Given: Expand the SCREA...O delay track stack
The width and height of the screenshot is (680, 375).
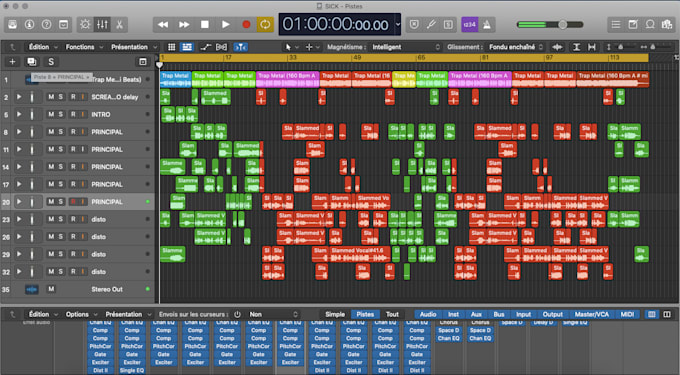Looking at the screenshot, I should (x=19, y=97).
